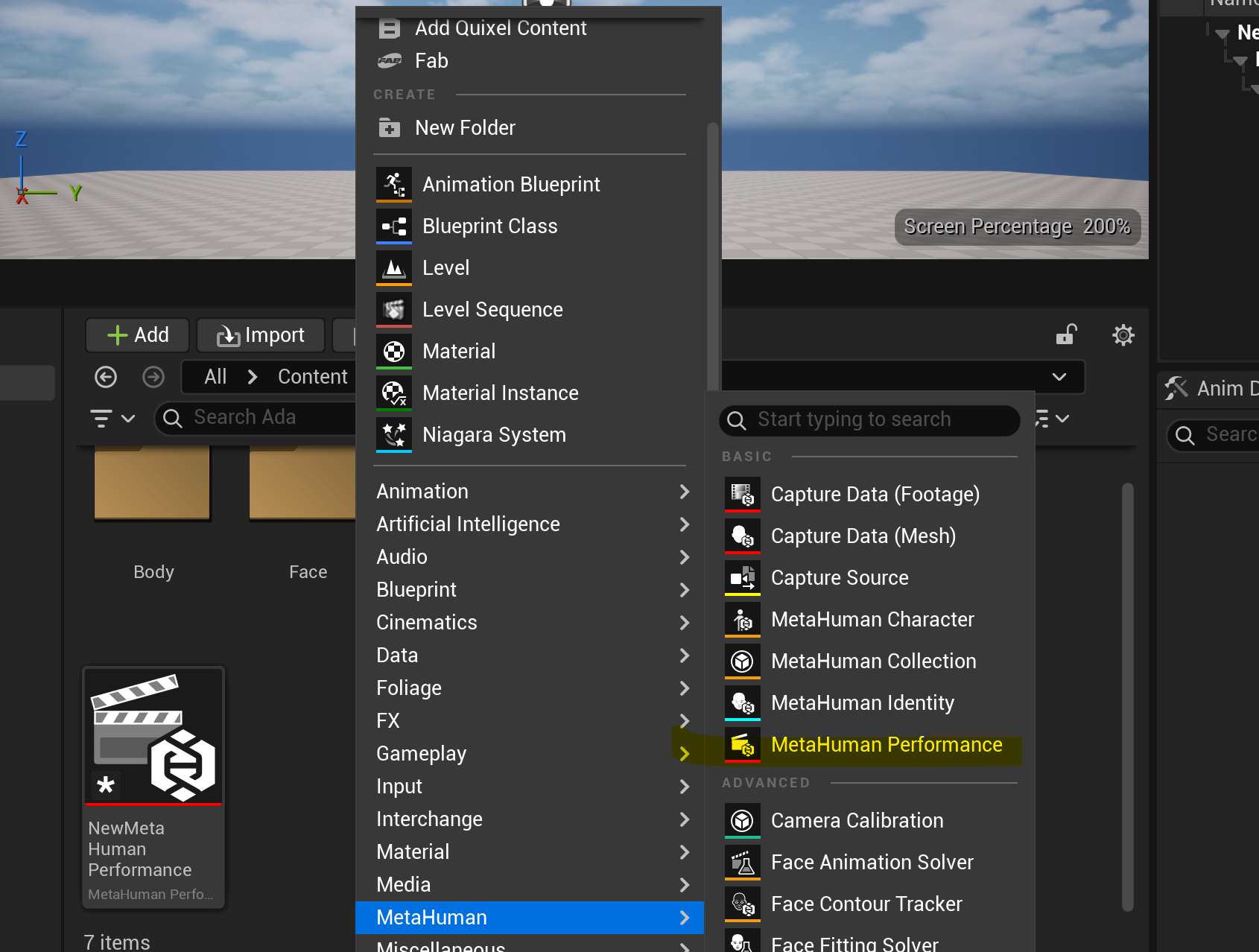Toggle the Content Browser lock
Viewport: 1259px width, 952px height.
(1067, 334)
